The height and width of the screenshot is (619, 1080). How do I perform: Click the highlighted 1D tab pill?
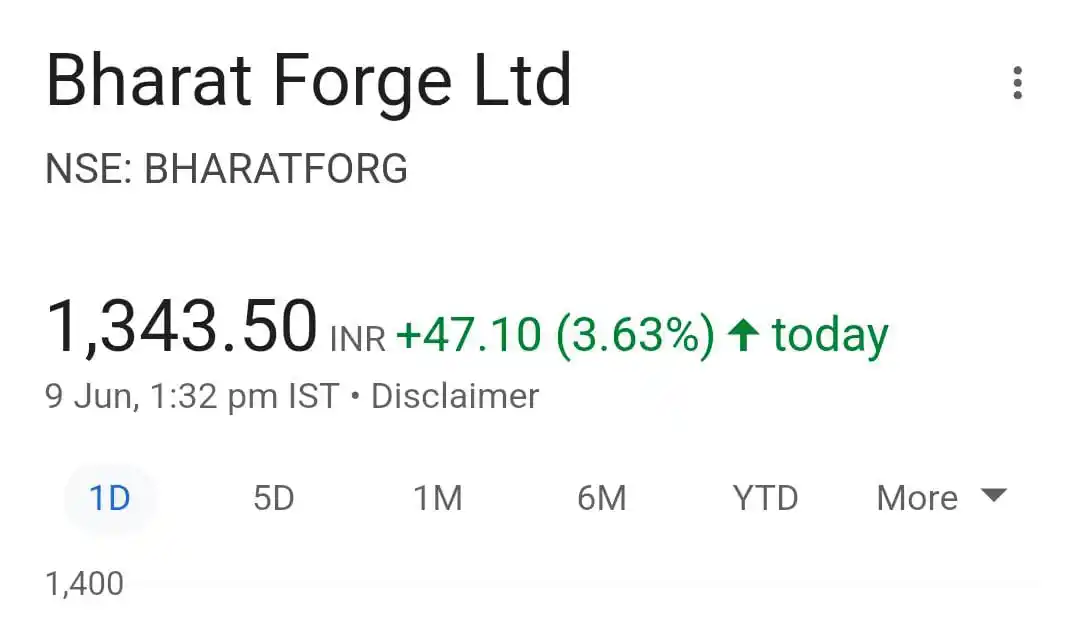click(x=110, y=497)
